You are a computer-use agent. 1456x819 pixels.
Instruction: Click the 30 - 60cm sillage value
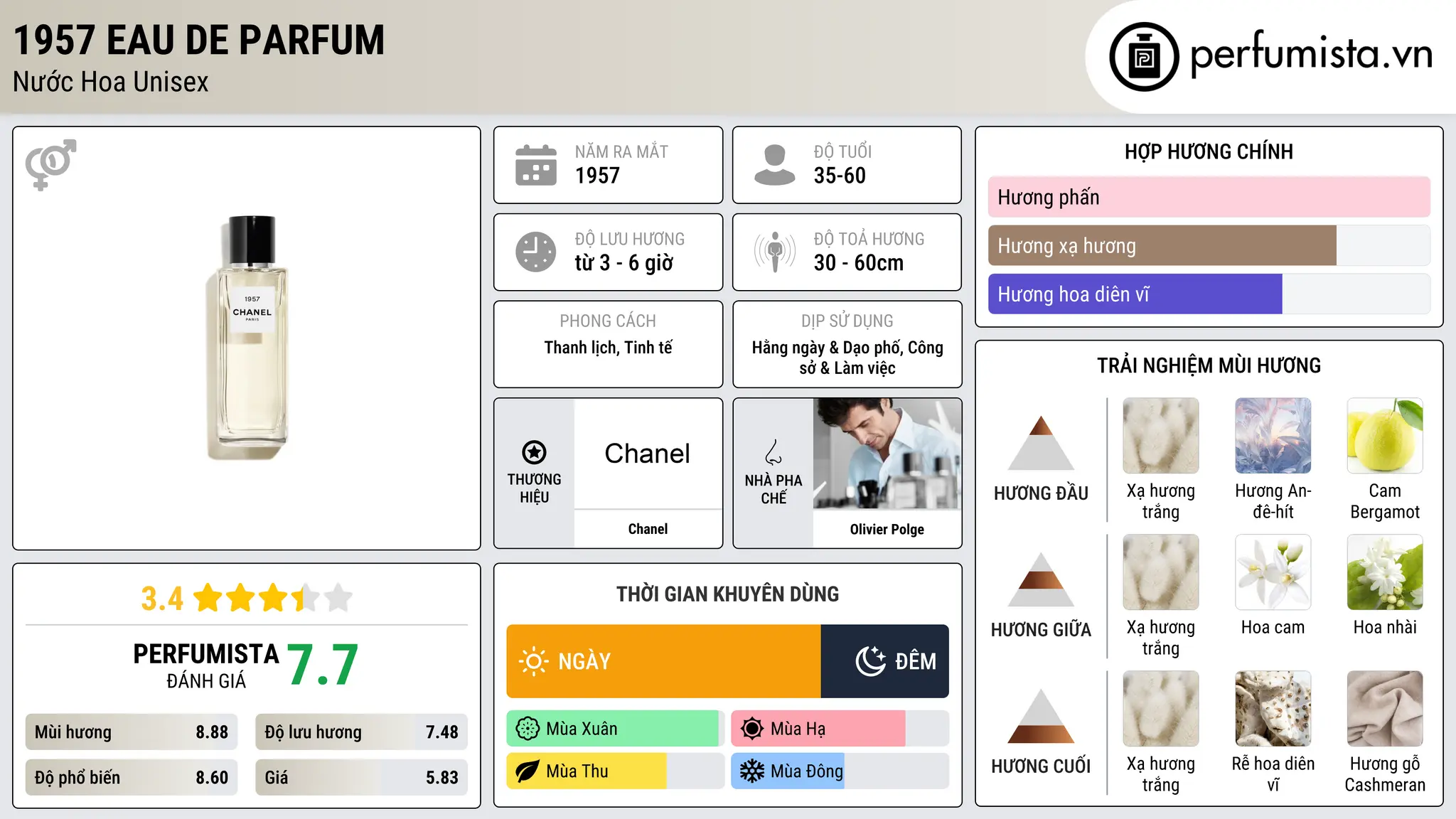(859, 263)
